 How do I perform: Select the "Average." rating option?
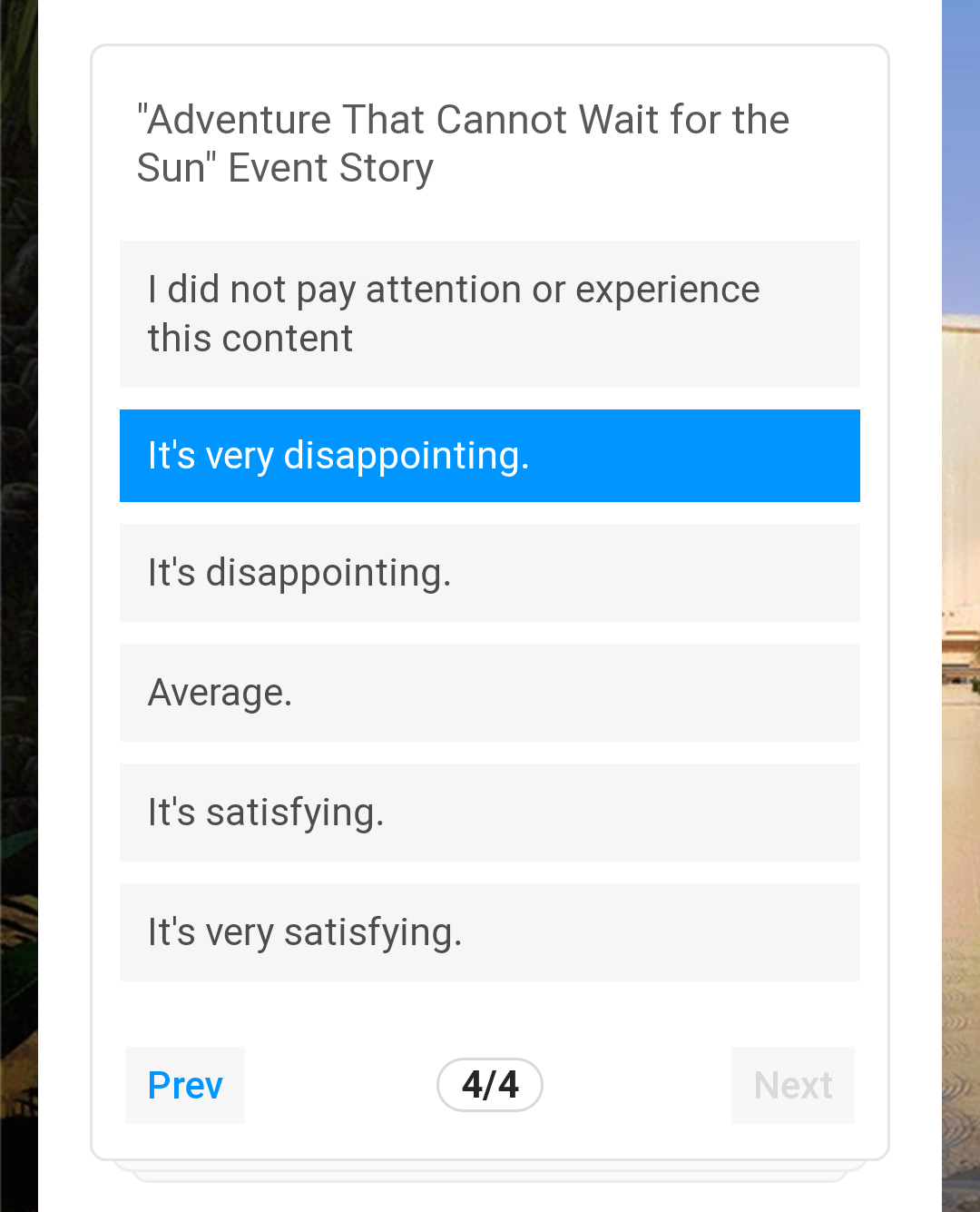490,693
